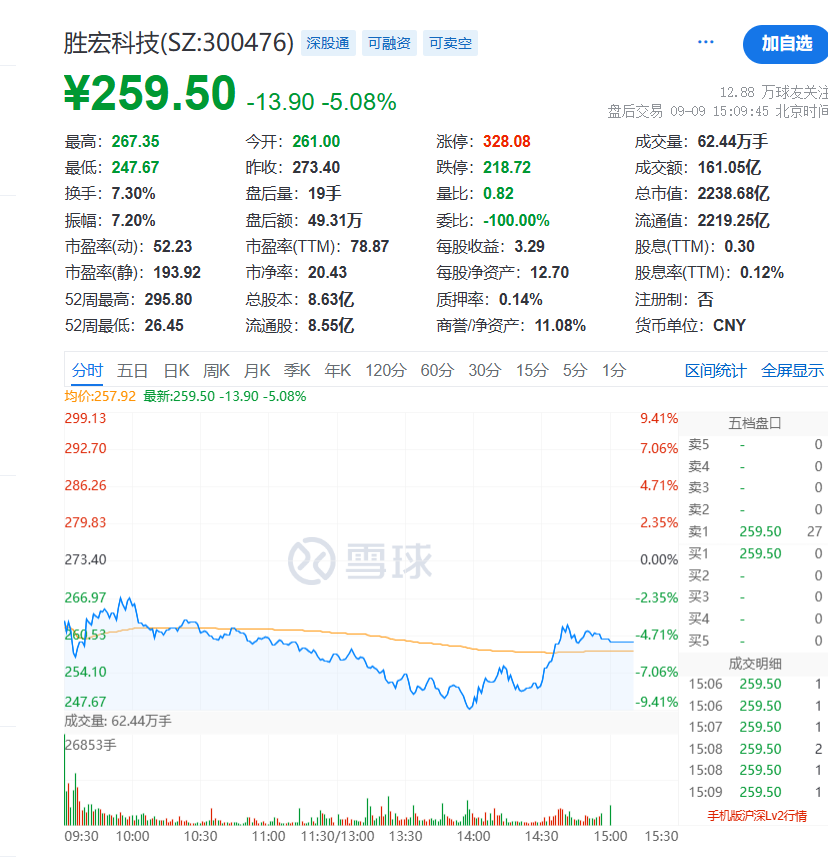Click the 五档盘口 panel header
Screen dimensions: 828x864
click(x=754, y=423)
